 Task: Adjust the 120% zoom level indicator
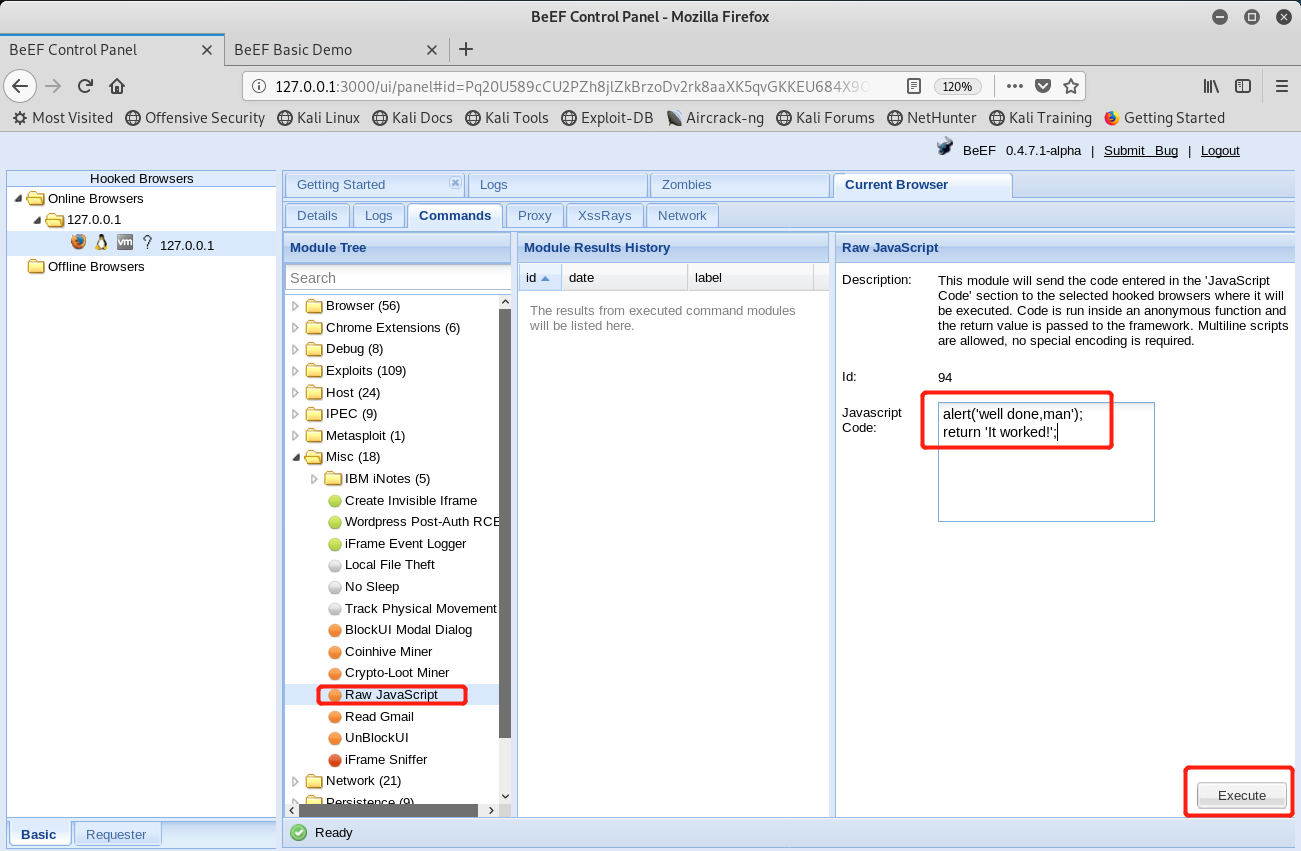957,87
